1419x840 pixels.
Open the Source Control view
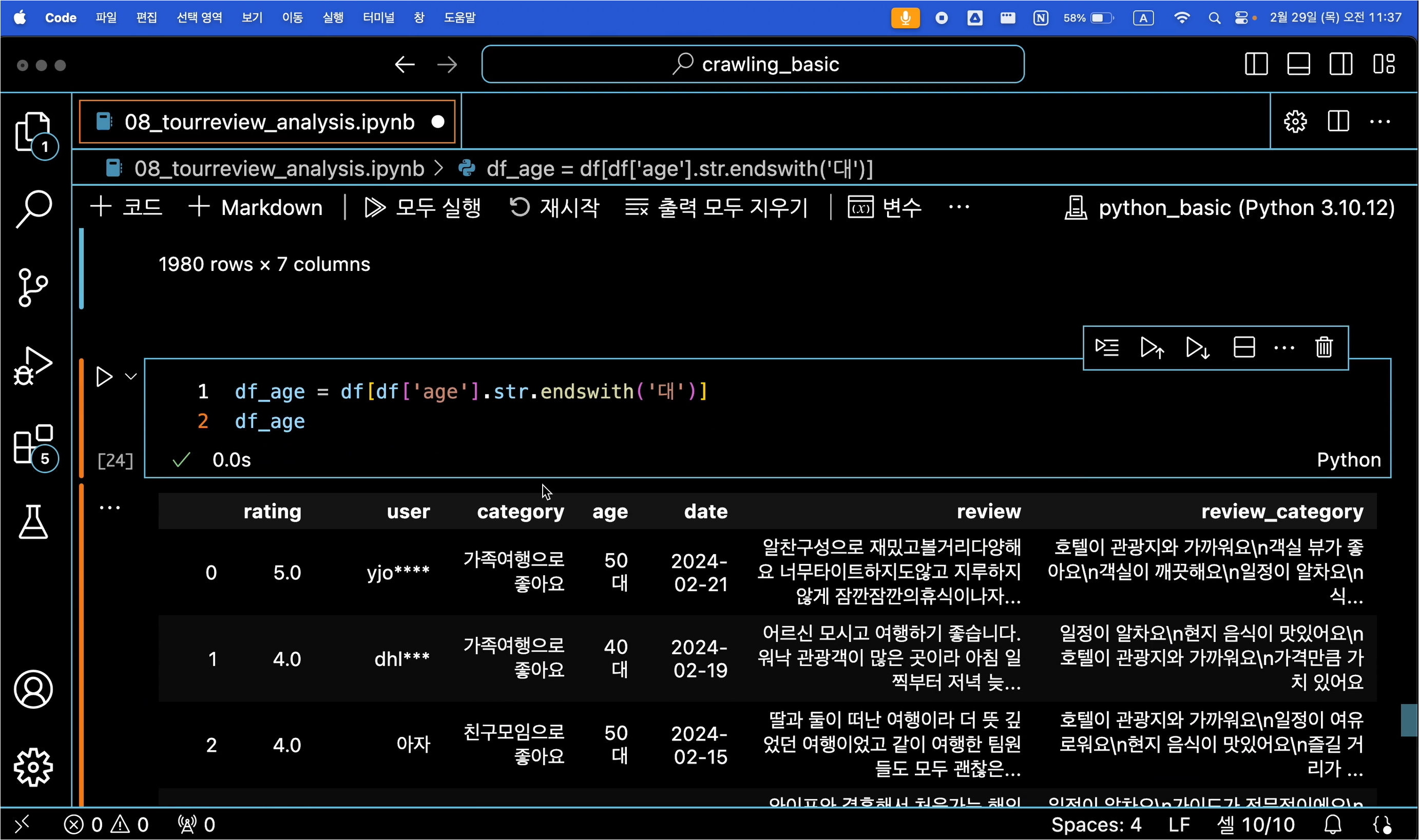[33, 287]
